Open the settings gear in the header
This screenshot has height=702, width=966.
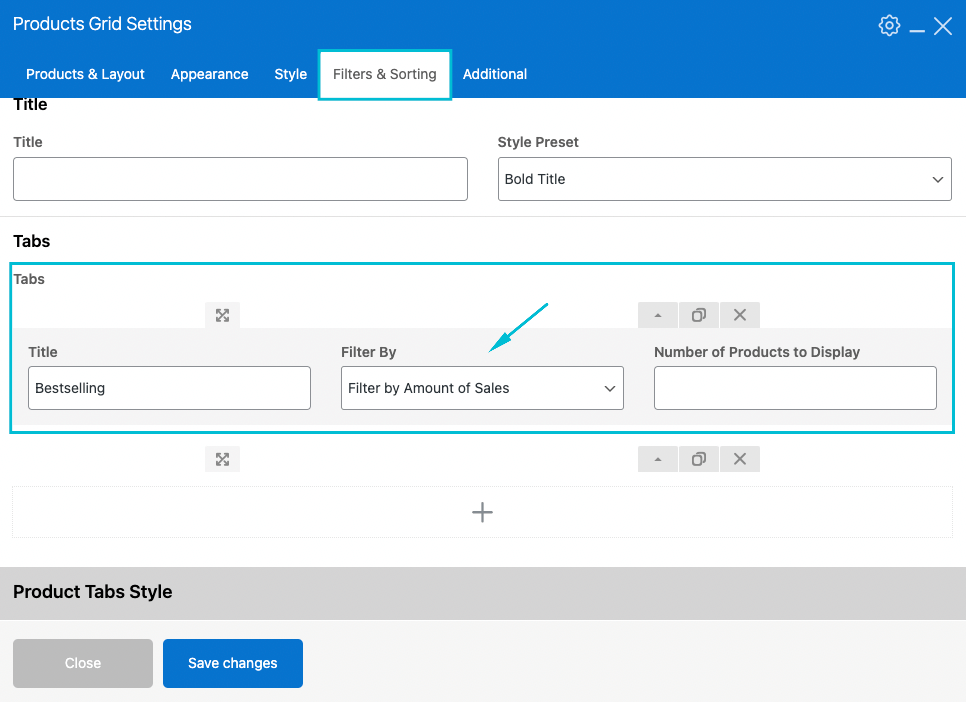pos(889,26)
